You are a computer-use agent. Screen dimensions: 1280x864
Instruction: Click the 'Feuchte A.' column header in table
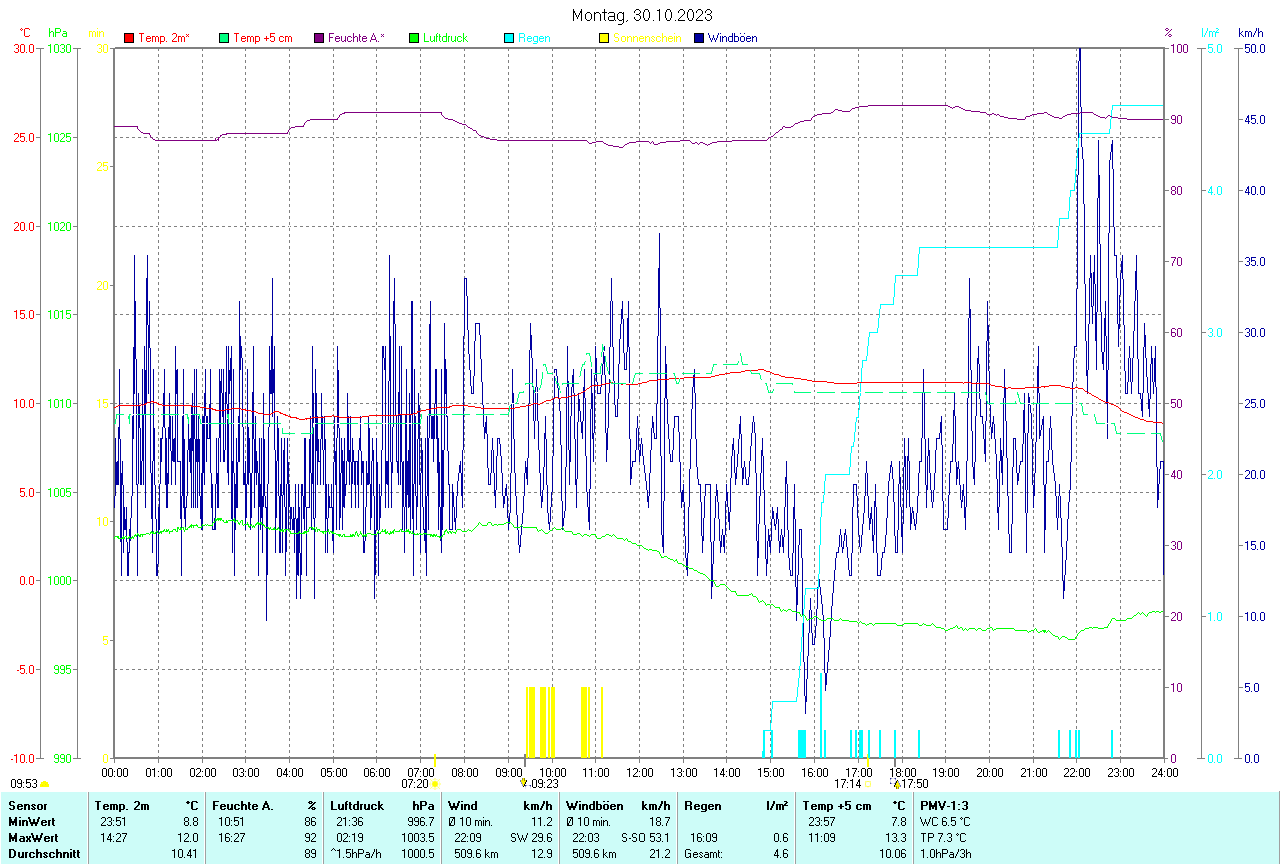click(243, 805)
